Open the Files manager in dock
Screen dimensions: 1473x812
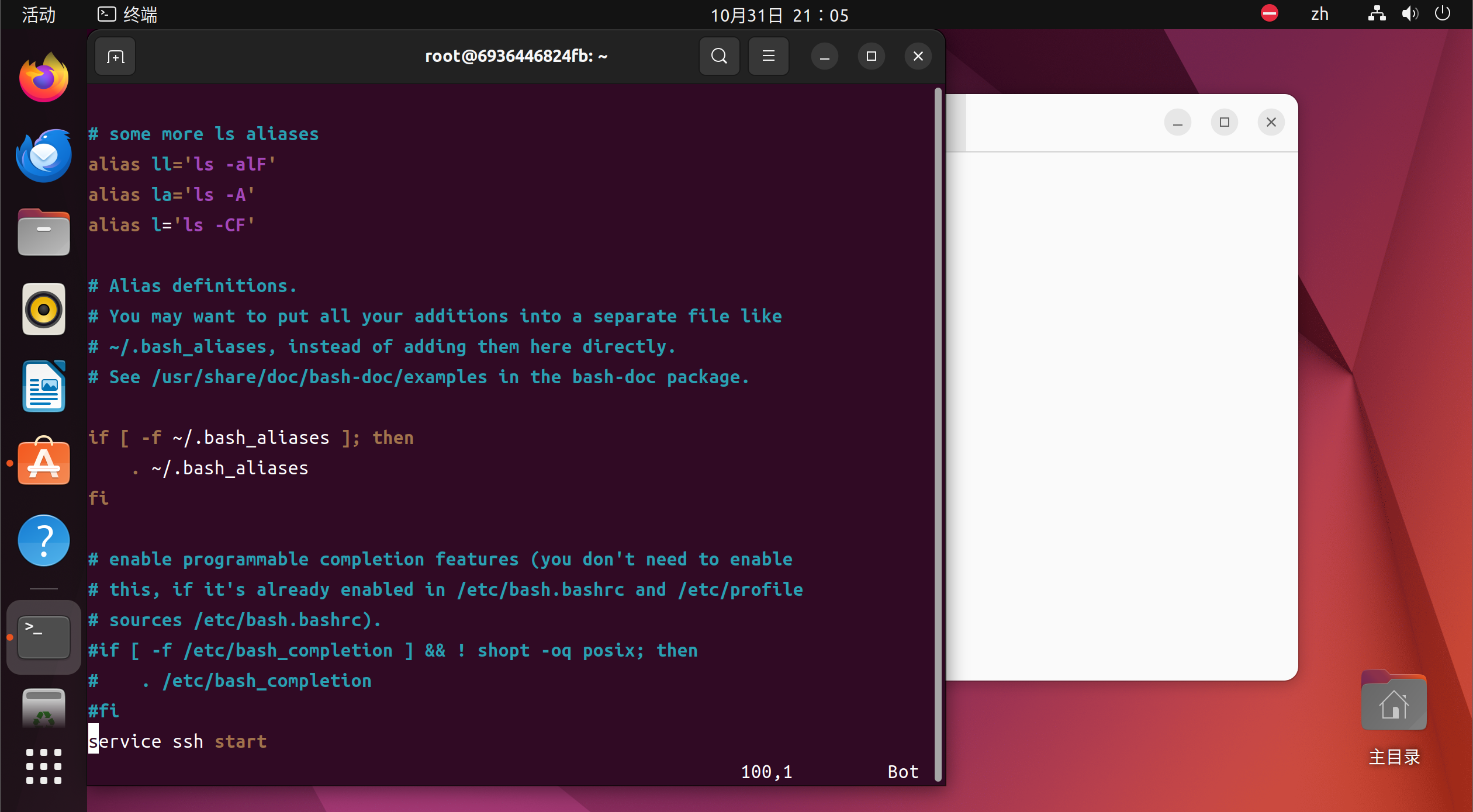coord(44,233)
